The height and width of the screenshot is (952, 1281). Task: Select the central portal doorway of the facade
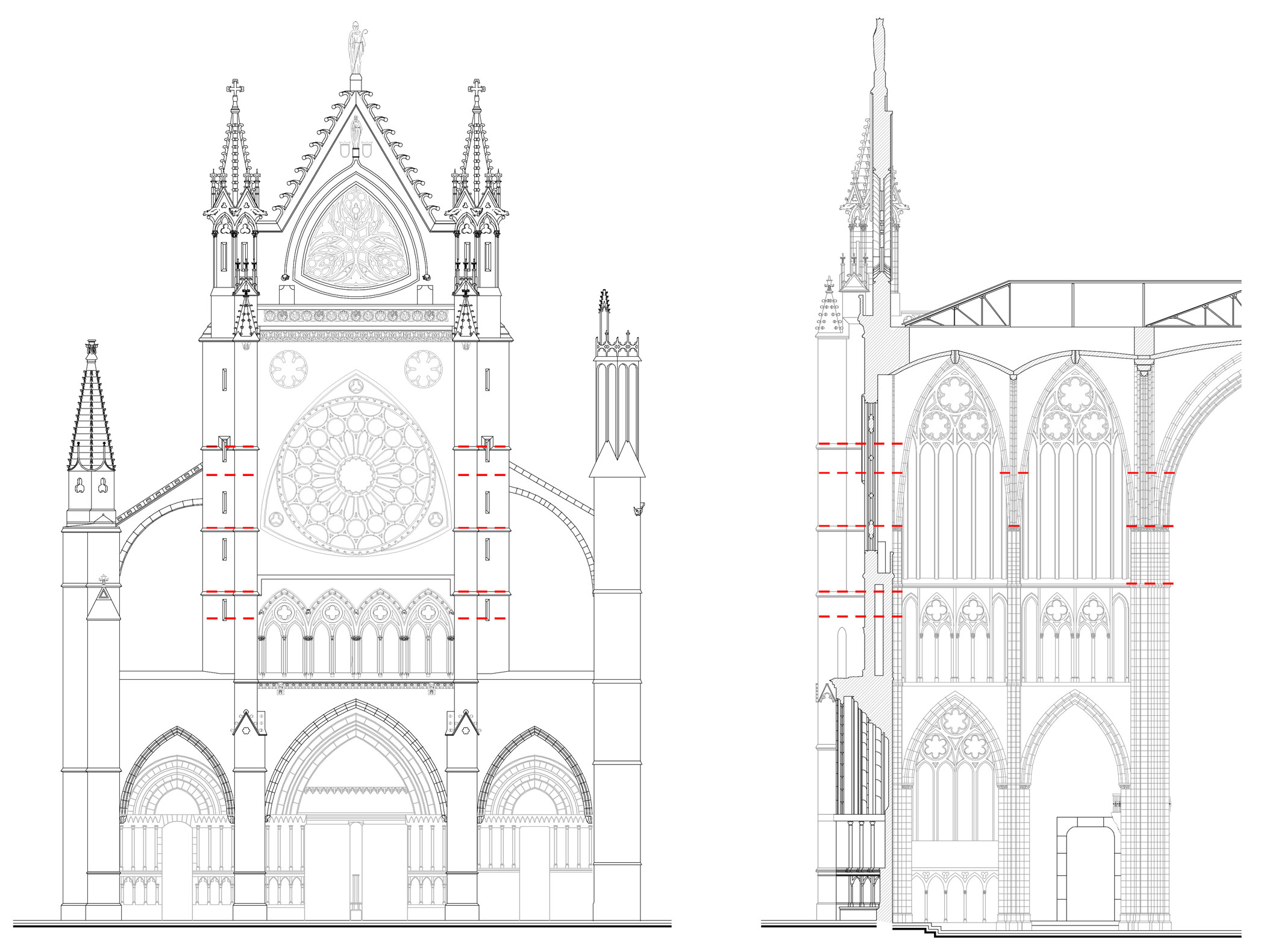click(356, 868)
